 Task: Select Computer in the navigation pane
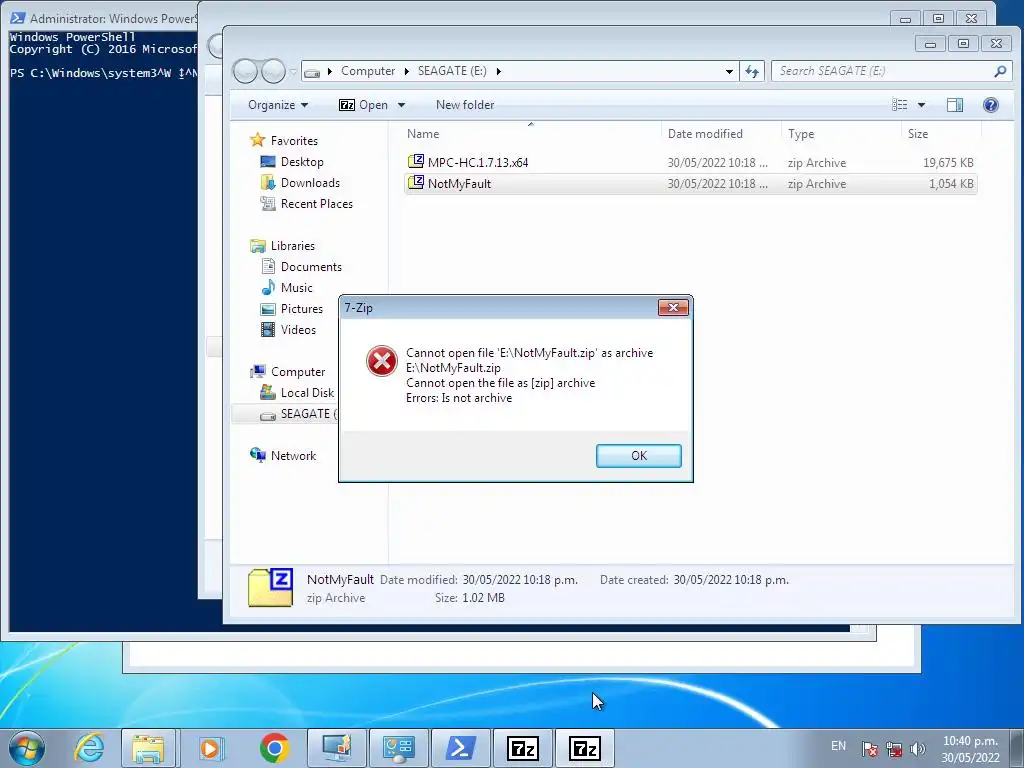point(298,372)
